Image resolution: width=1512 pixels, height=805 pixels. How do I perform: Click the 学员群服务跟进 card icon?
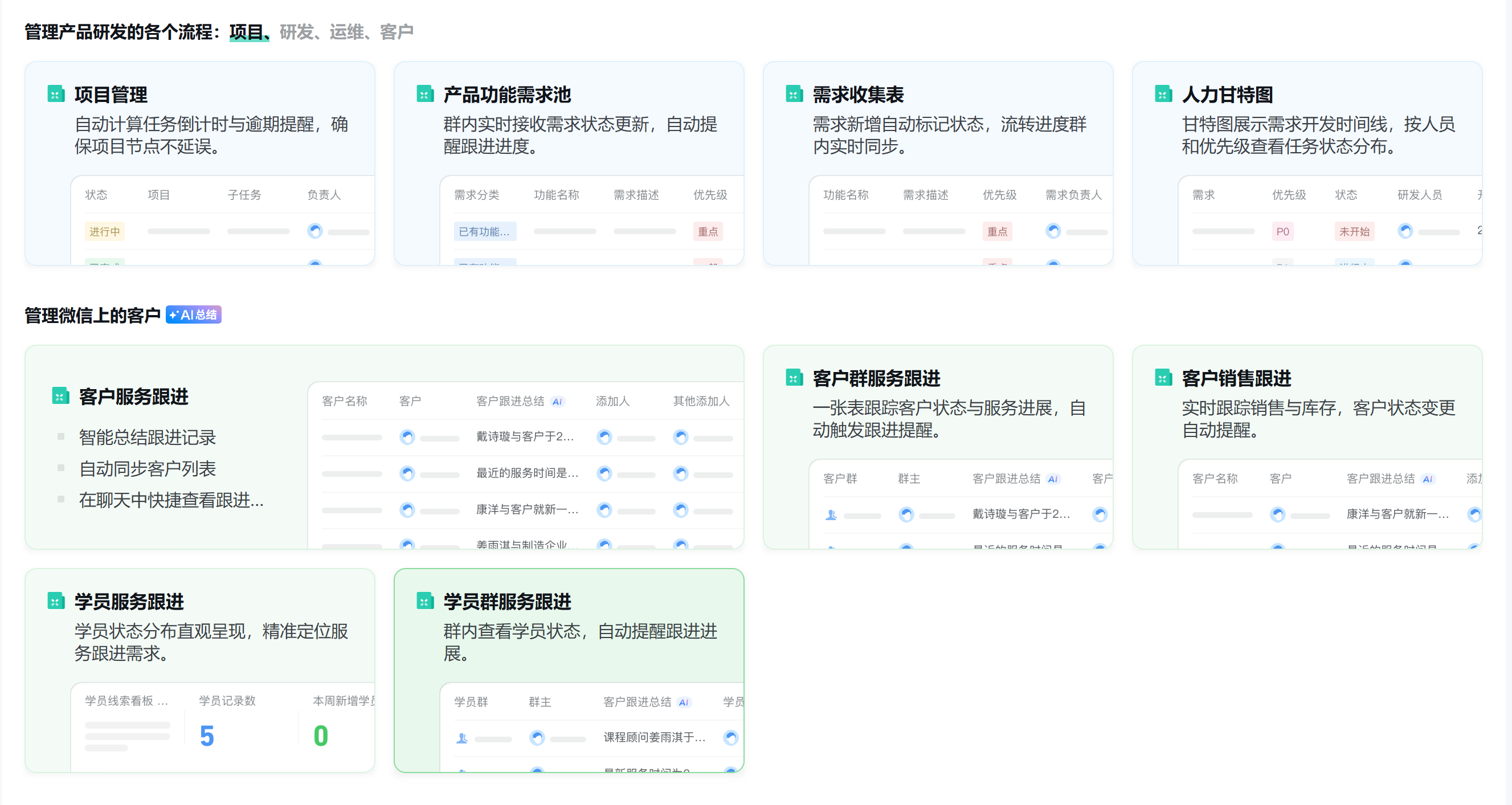tap(425, 600)
